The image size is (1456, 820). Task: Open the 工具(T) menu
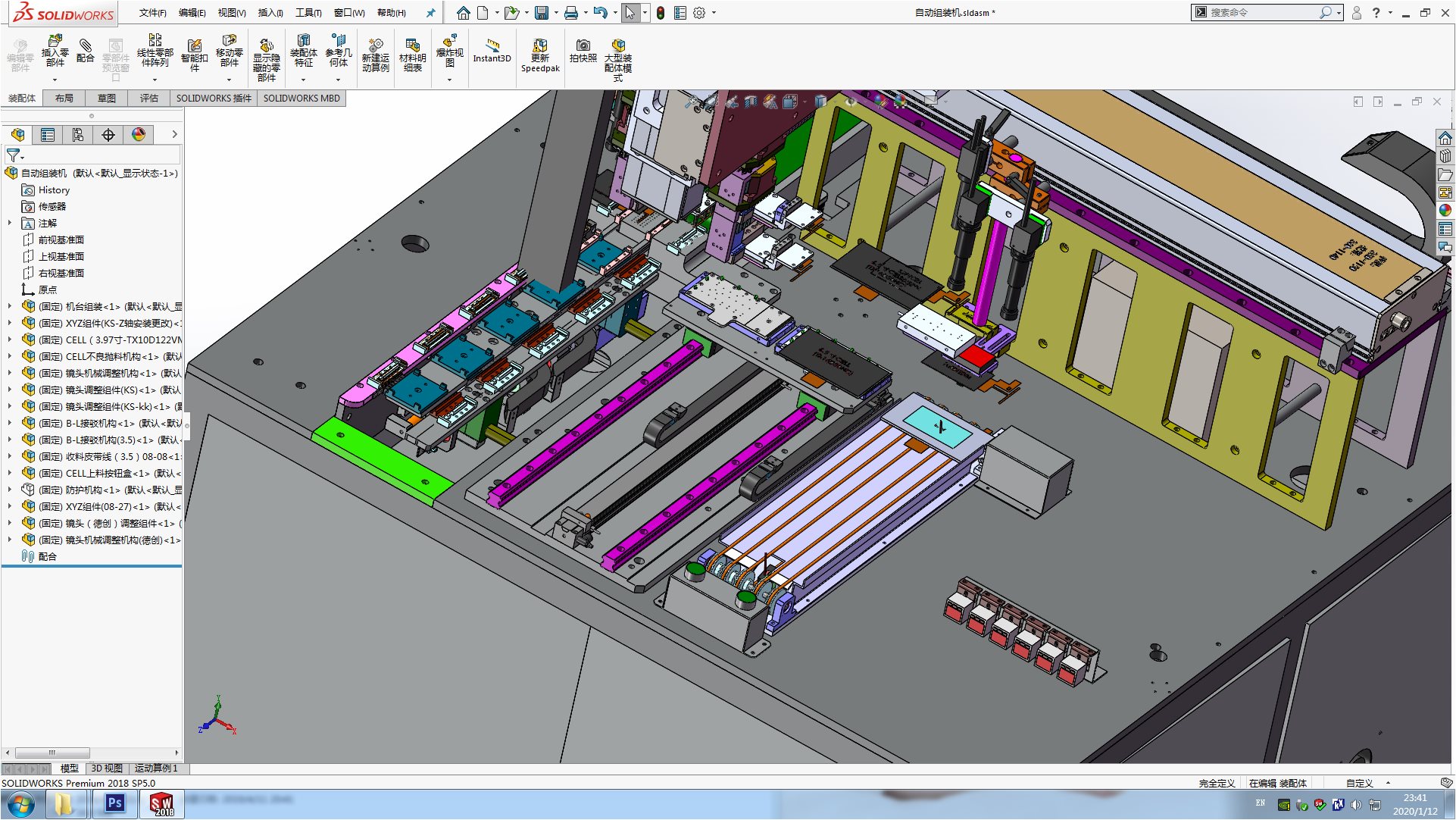(308, 13)
